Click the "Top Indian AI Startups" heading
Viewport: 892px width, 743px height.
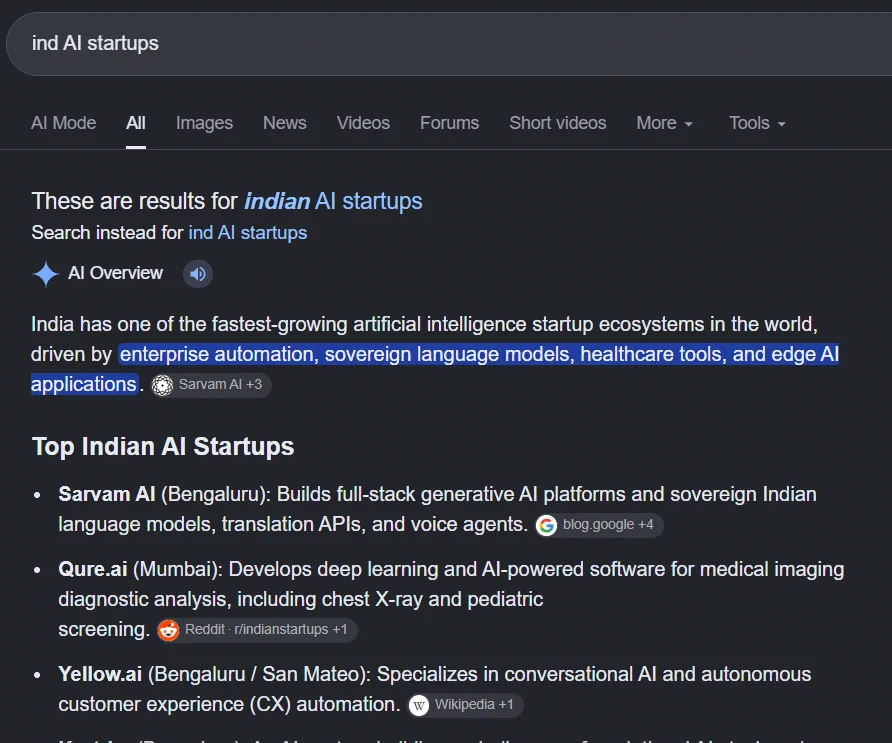click(163, 447)
